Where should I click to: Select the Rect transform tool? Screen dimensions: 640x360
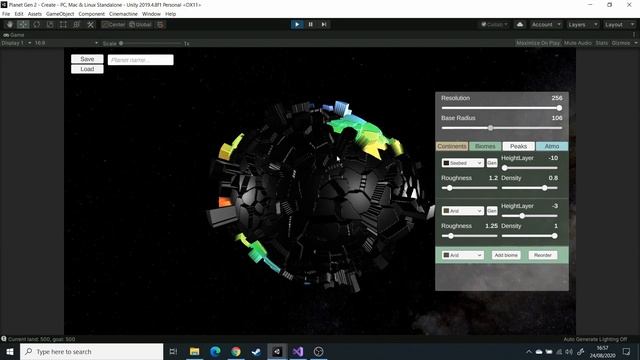pyautogui.click(x=63, y=24)
